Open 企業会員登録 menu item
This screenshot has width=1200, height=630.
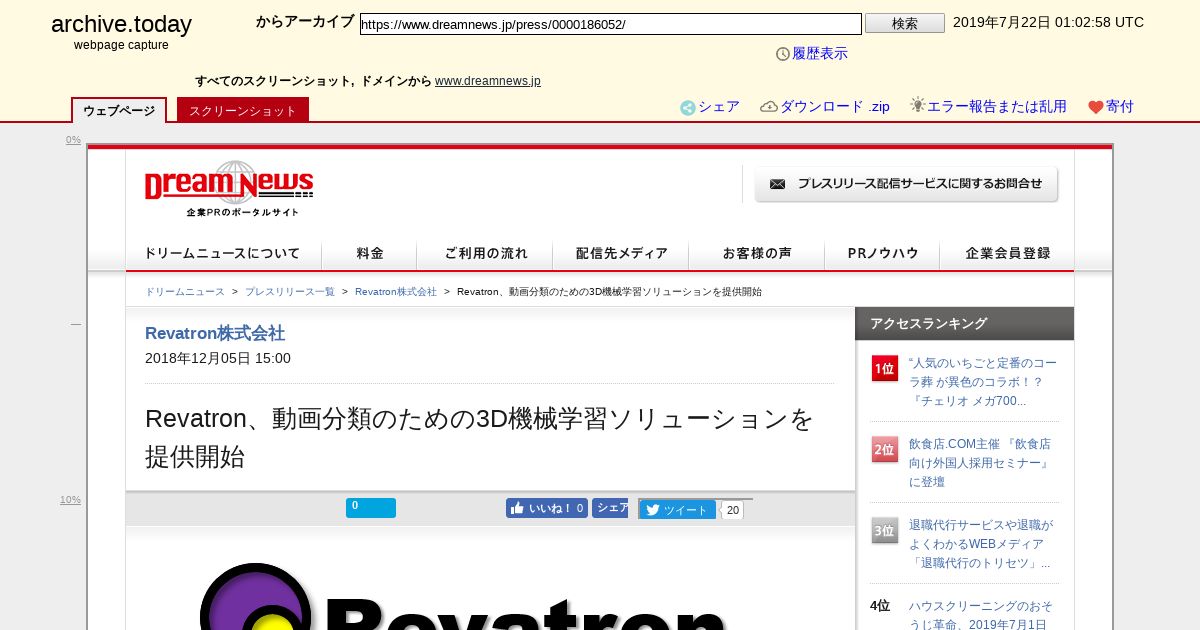tap(1008, 254)
